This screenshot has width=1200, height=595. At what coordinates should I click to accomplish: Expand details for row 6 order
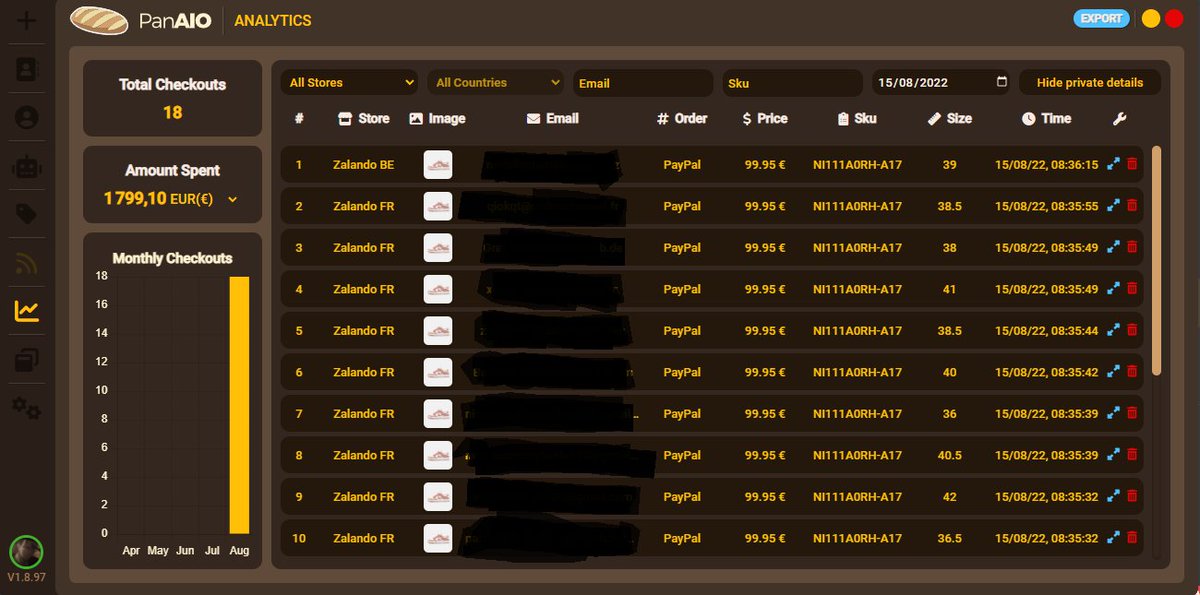pos(1113,372)
